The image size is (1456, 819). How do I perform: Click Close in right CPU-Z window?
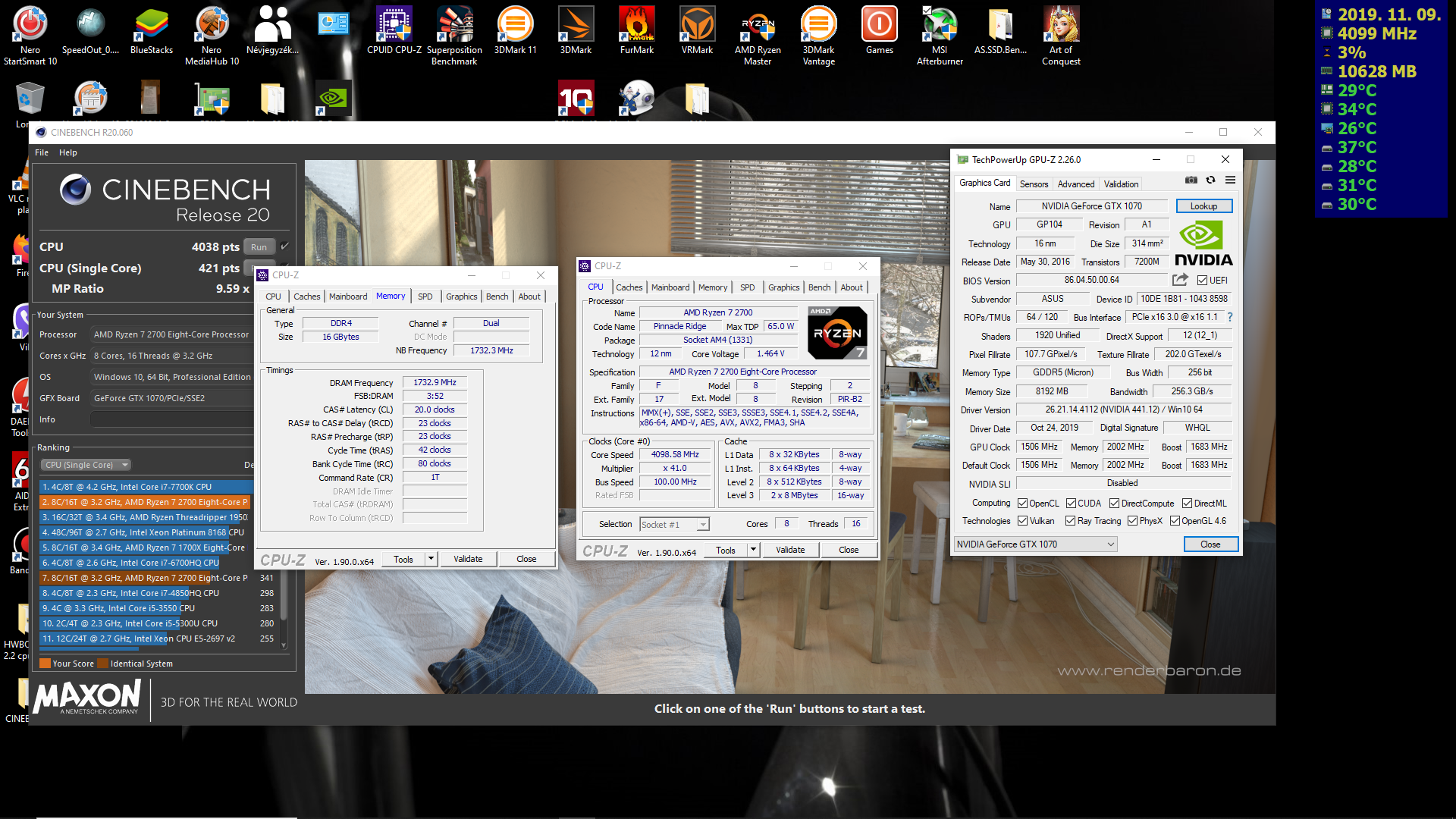click(x=849, y=550)
